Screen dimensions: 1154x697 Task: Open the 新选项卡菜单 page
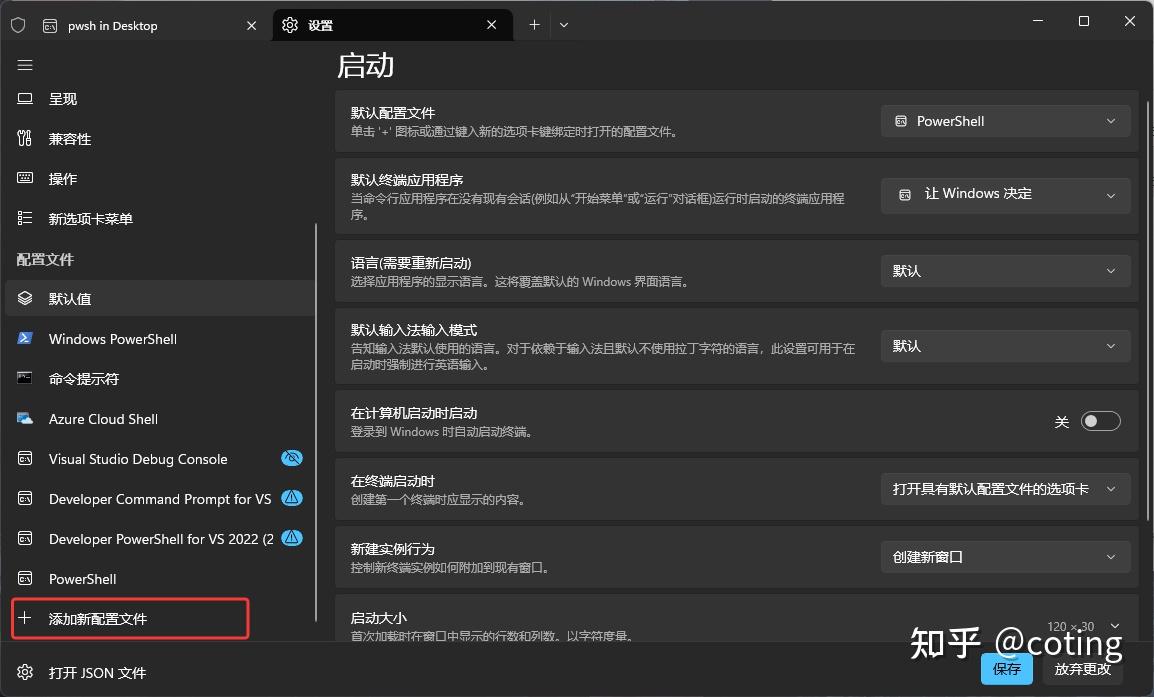click(x=160, y=219)
